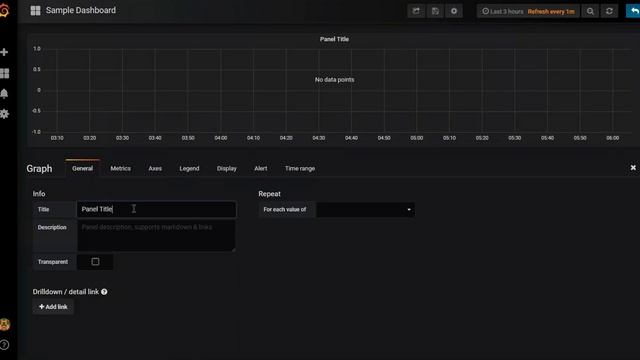This screenshot has height=360, width=640.
Task: Go back to dashboard with arrow button
Action: point(633,11)
